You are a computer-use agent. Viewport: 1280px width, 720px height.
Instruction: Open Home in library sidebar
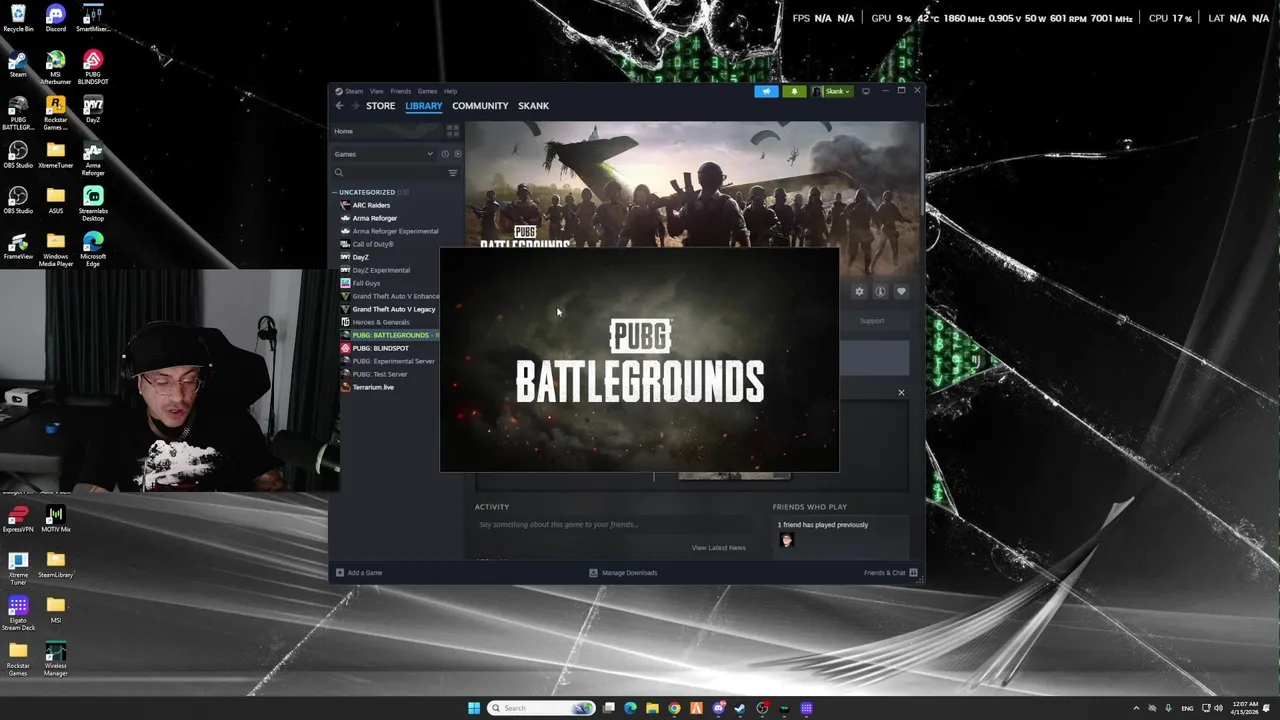387,131
